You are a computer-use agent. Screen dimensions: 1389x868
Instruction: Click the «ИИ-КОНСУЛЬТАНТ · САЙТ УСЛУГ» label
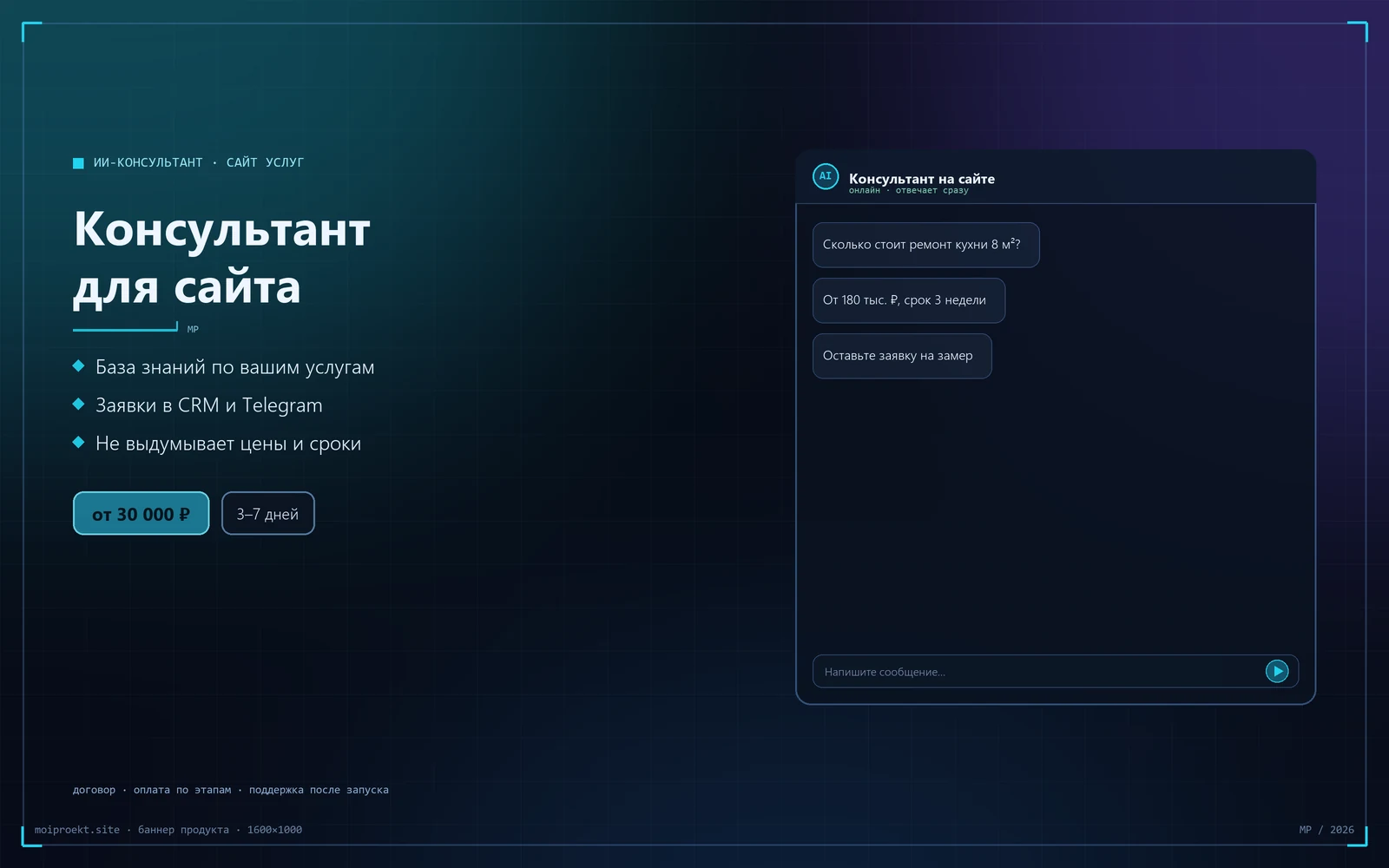point(199,162)
